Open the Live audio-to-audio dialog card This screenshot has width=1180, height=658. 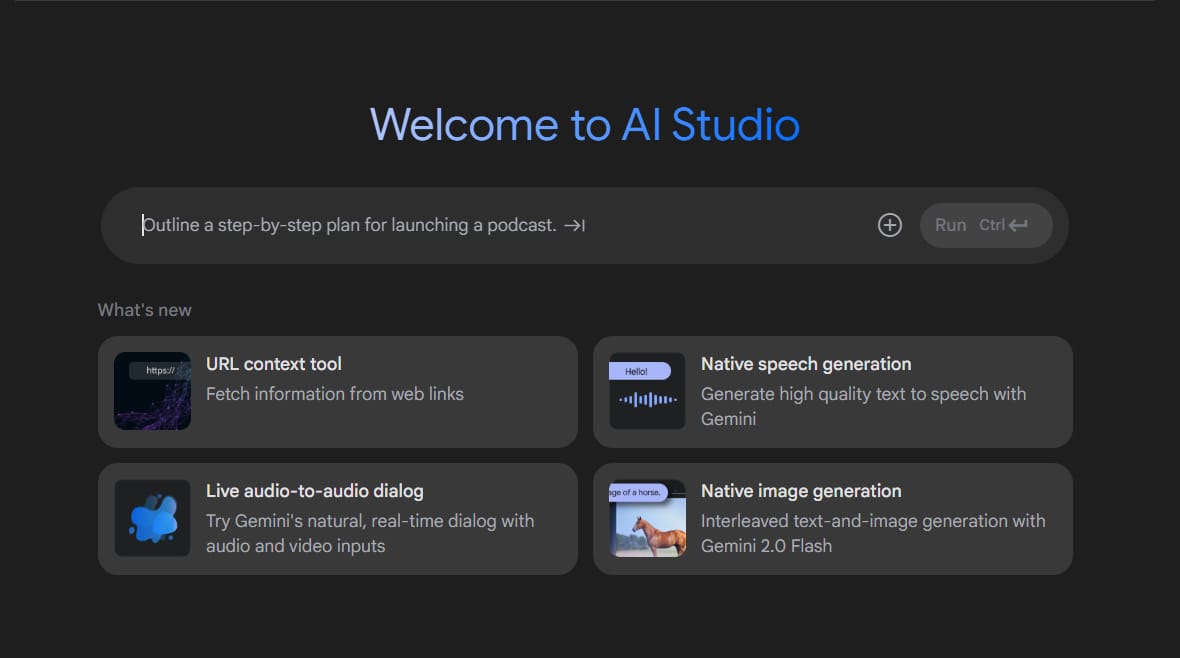click(337, 519)
